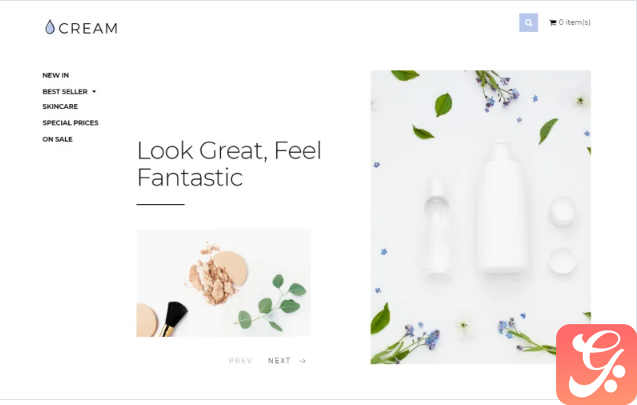Open the shopping cart icon
637x405 pixels.
tap(552, 23)
